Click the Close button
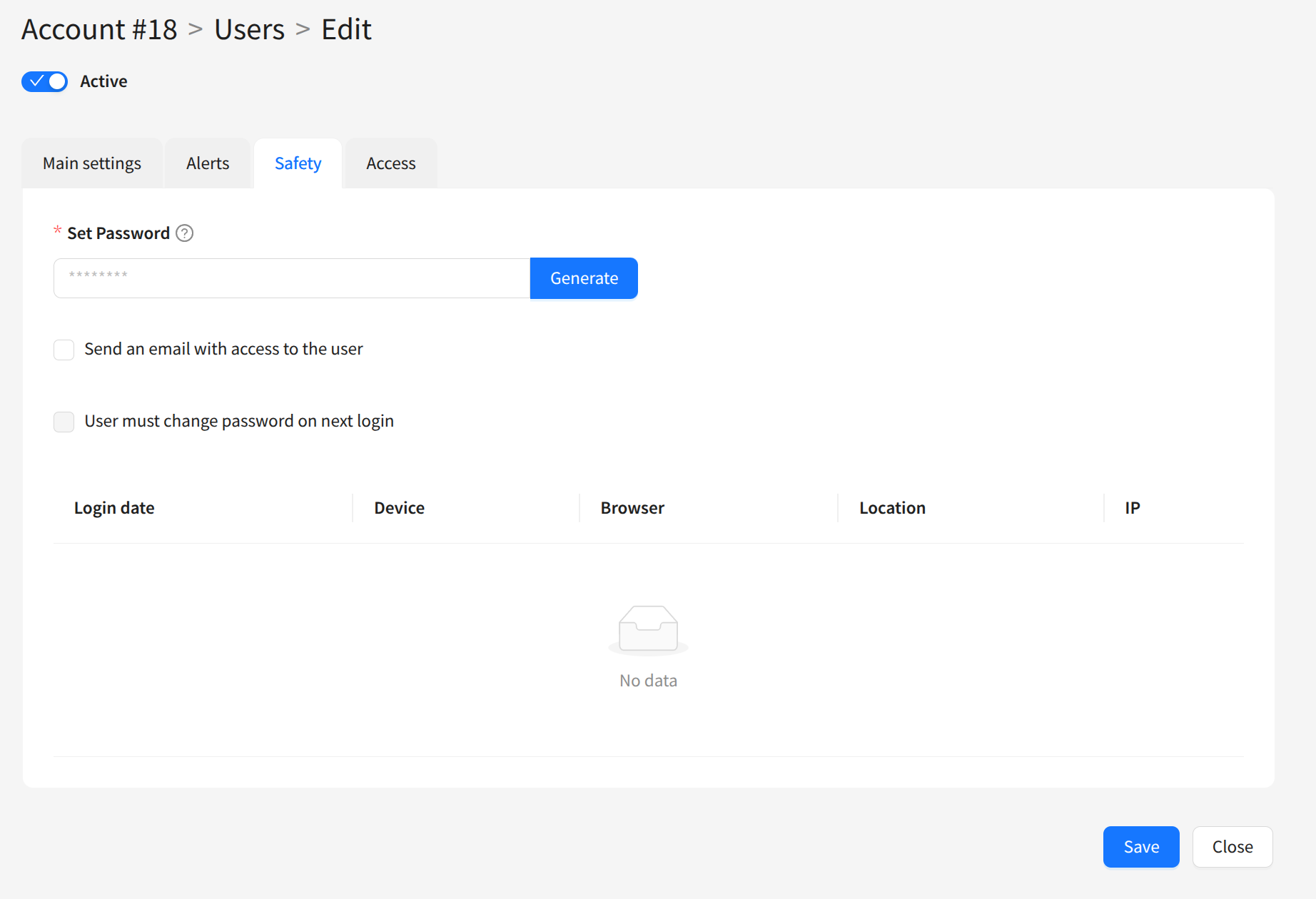 click(x=1232, y=847)
